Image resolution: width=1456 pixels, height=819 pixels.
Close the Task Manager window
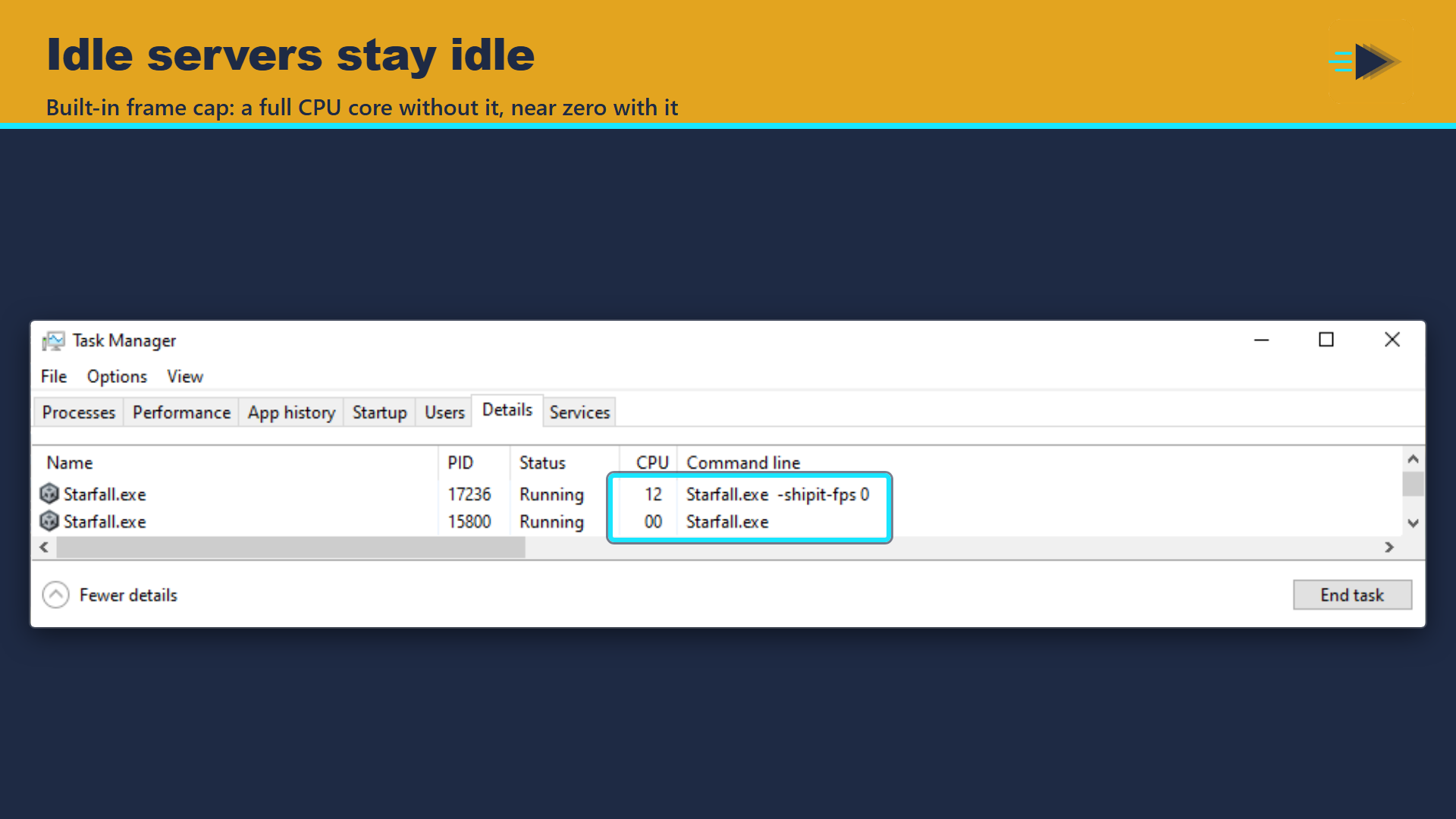(x=1392, y=340)
